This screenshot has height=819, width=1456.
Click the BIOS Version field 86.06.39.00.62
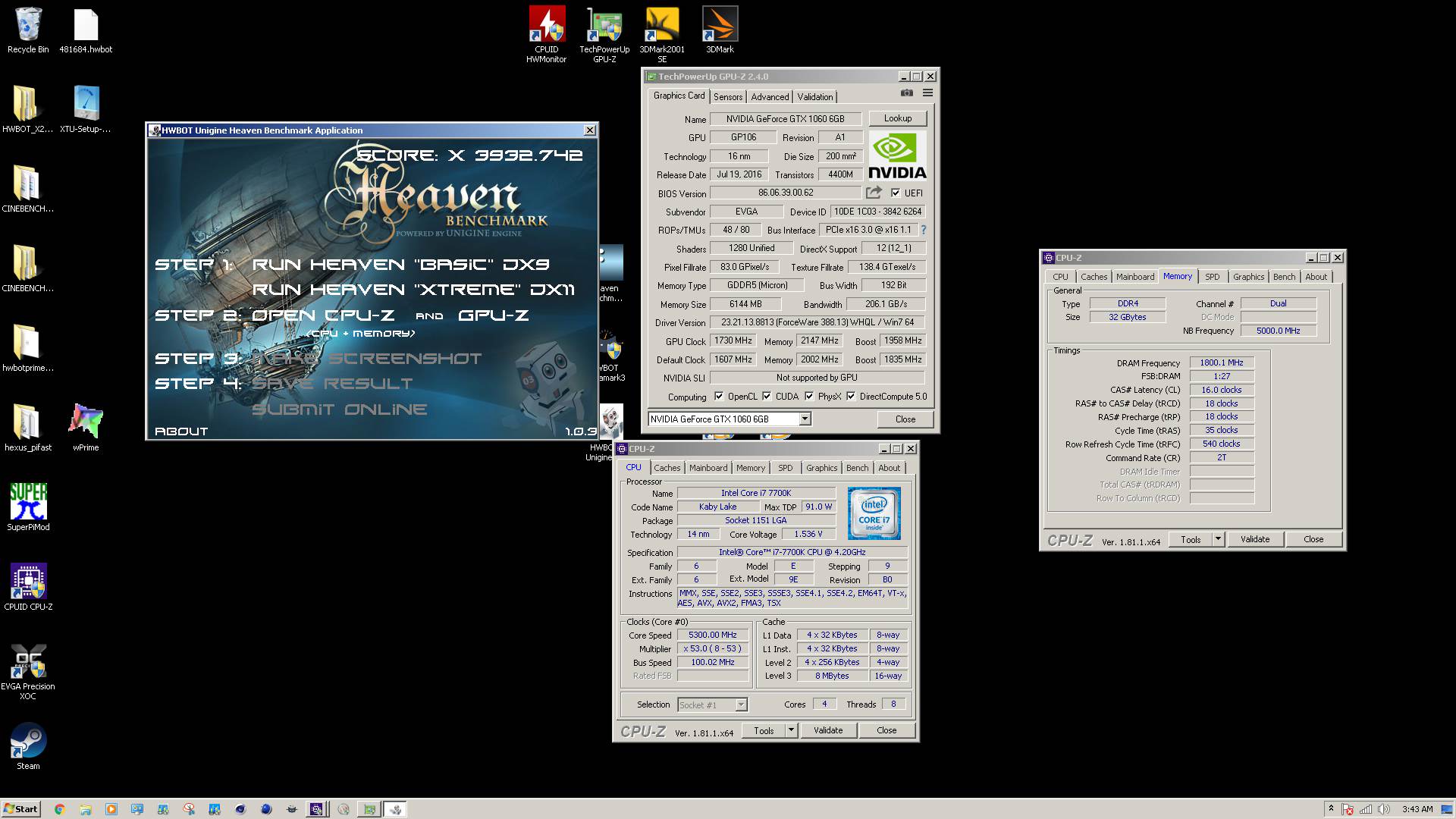(x=786, y=193)
